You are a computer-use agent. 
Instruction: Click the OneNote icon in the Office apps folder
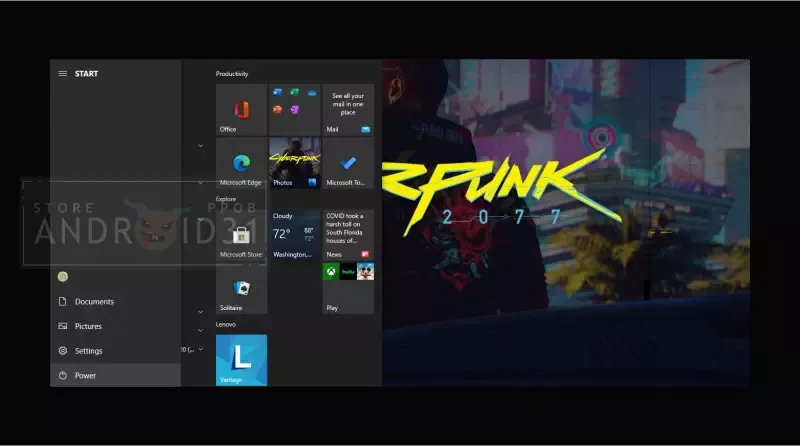[295, 109]
